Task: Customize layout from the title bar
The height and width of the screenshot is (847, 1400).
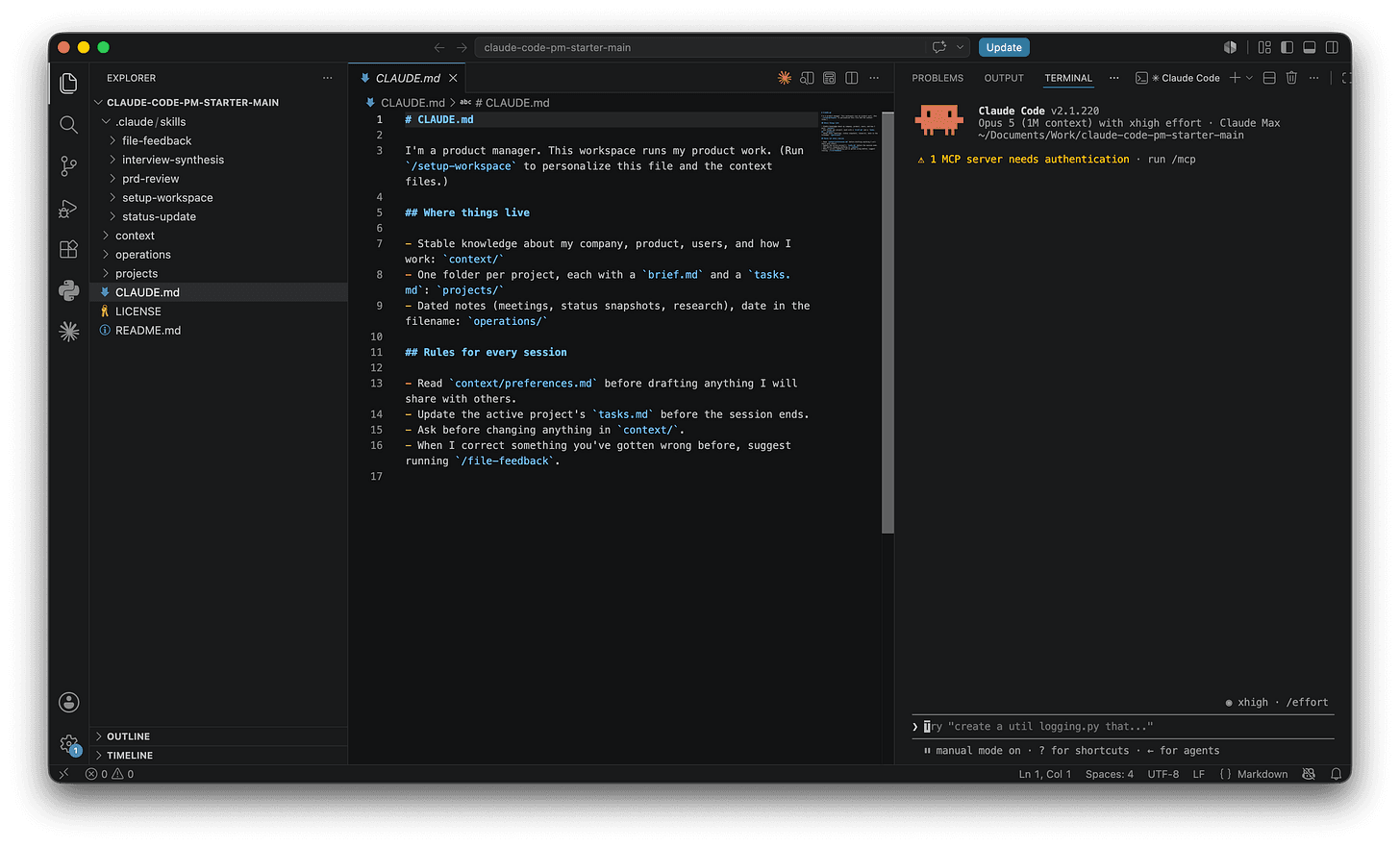Action: coord(1264,47)
